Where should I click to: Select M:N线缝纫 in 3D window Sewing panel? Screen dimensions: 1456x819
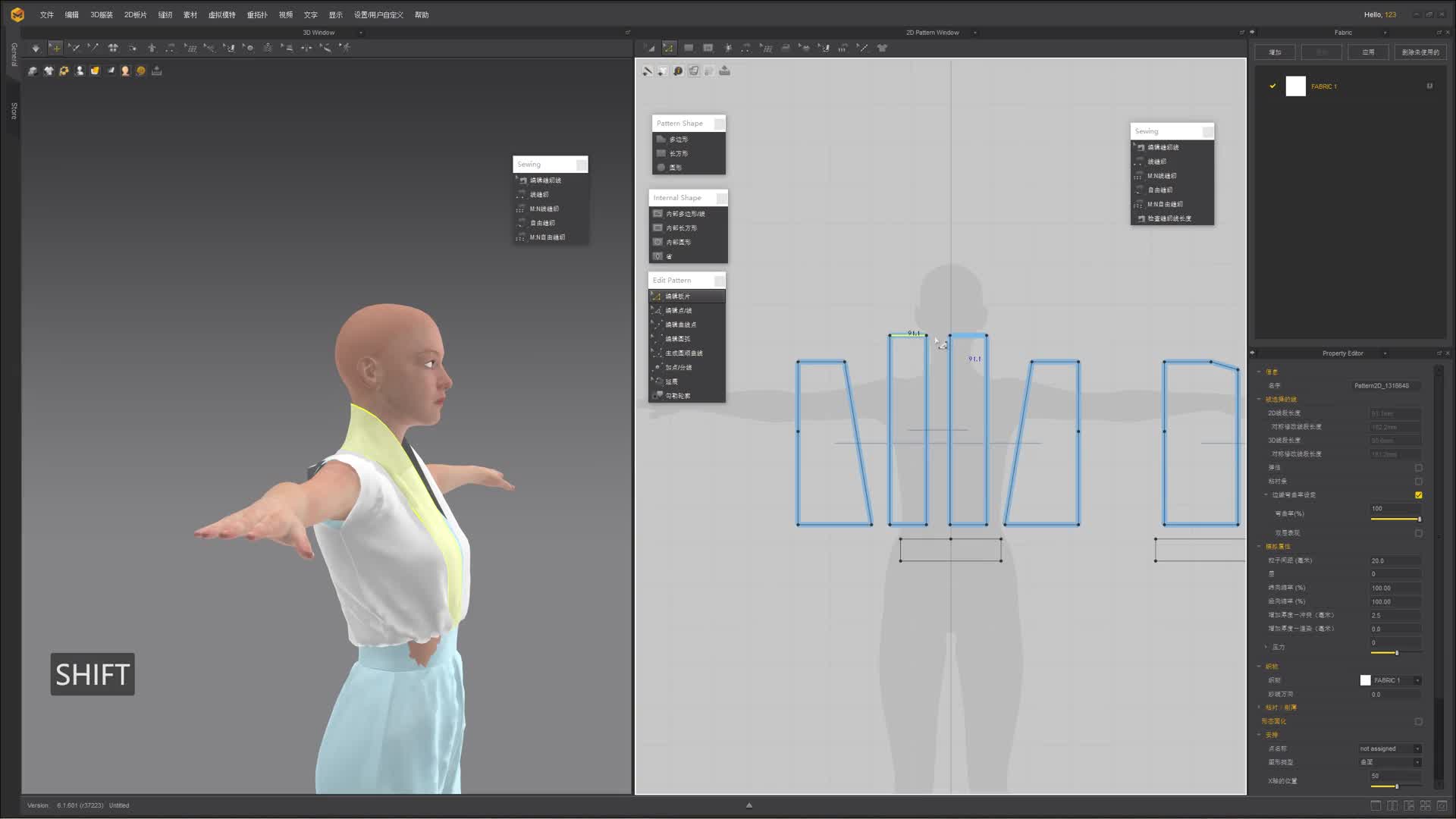click(x=544, y=209)
